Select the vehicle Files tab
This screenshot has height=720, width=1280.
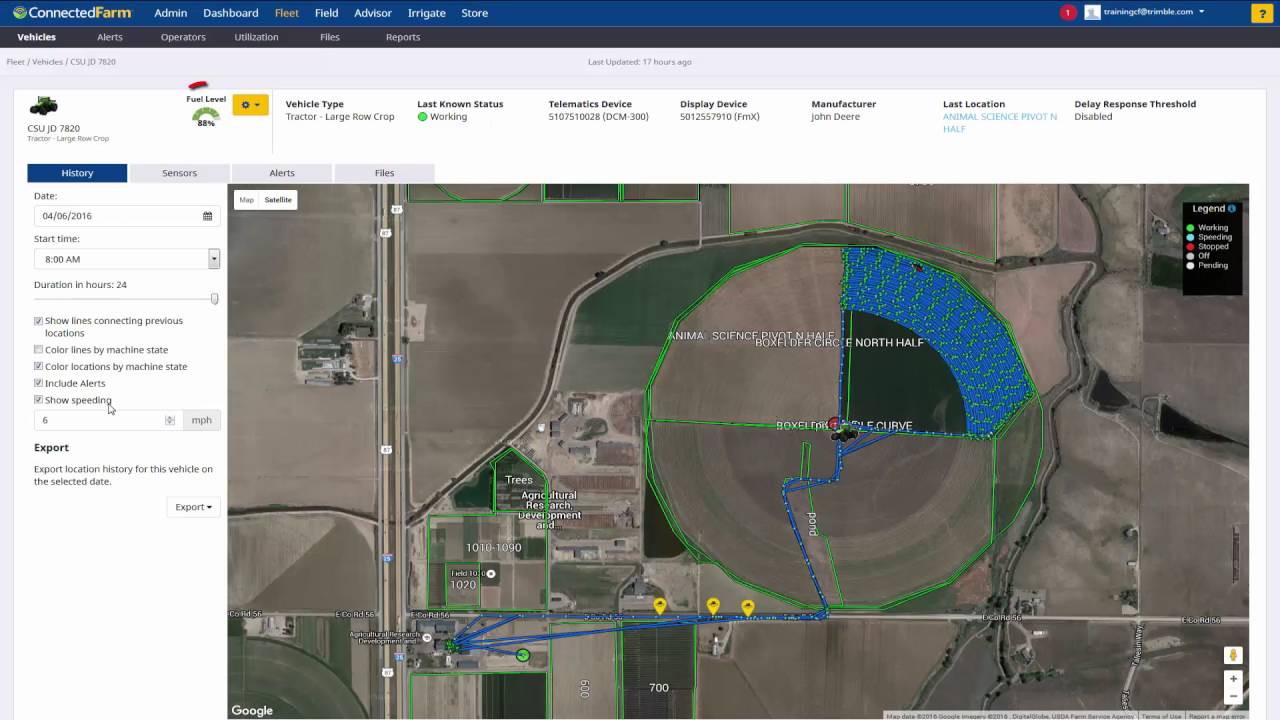tap(384, 173)
